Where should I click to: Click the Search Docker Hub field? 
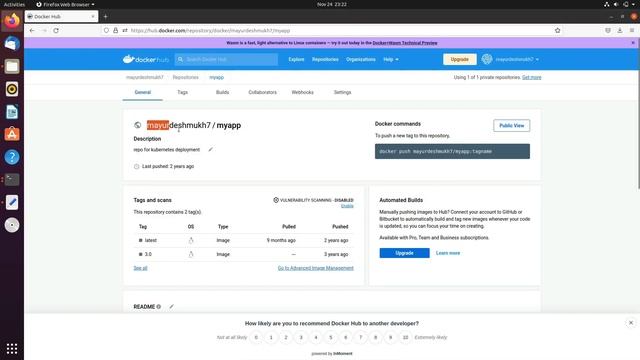point(226,60)
